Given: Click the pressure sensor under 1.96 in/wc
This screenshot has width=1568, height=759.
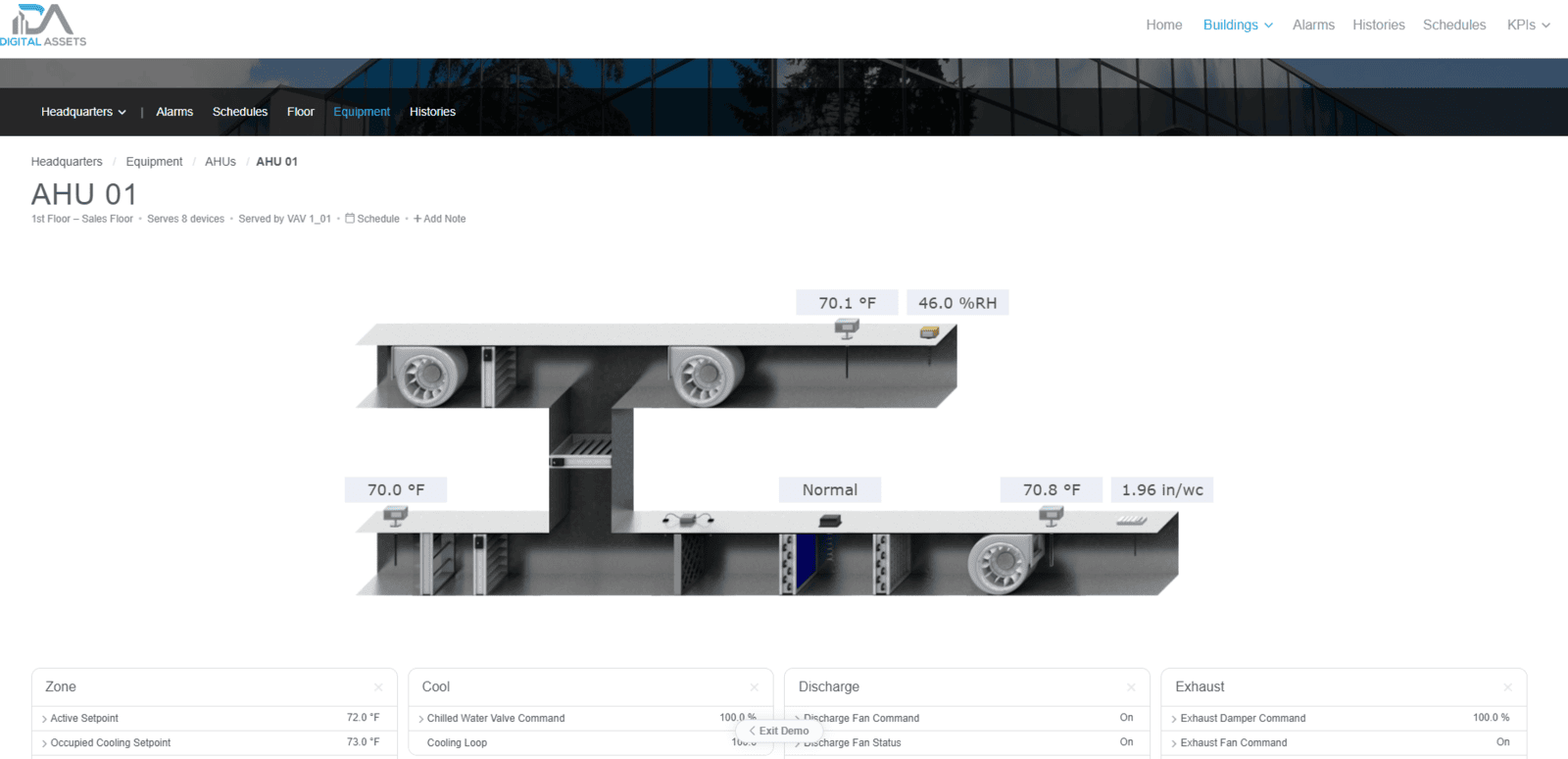Looking at the screenshot, I should pyautogui.click(x=1132, y=521).
